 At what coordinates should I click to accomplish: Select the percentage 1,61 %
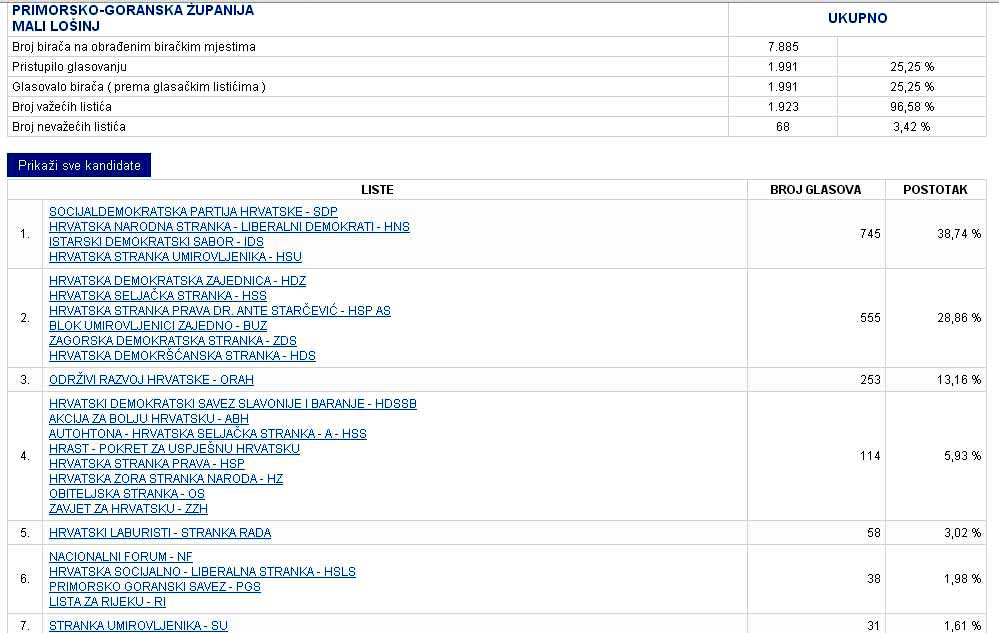[x=963, y=626]
